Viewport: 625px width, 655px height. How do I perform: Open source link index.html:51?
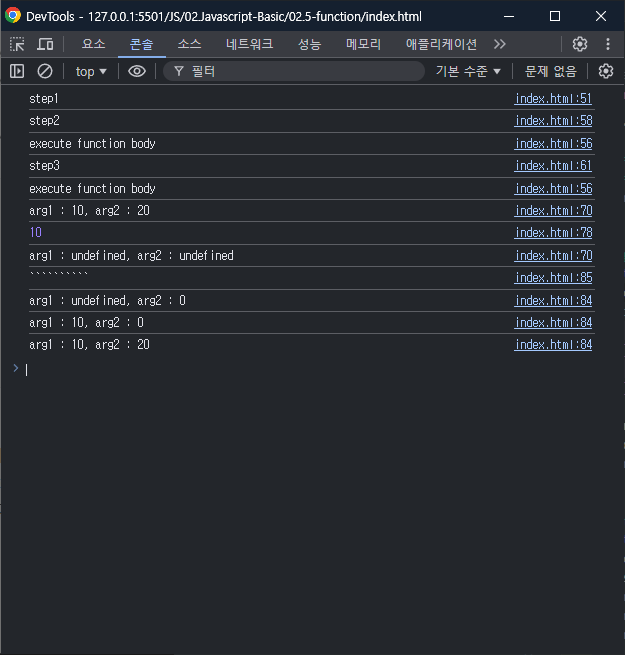point(553,99)
